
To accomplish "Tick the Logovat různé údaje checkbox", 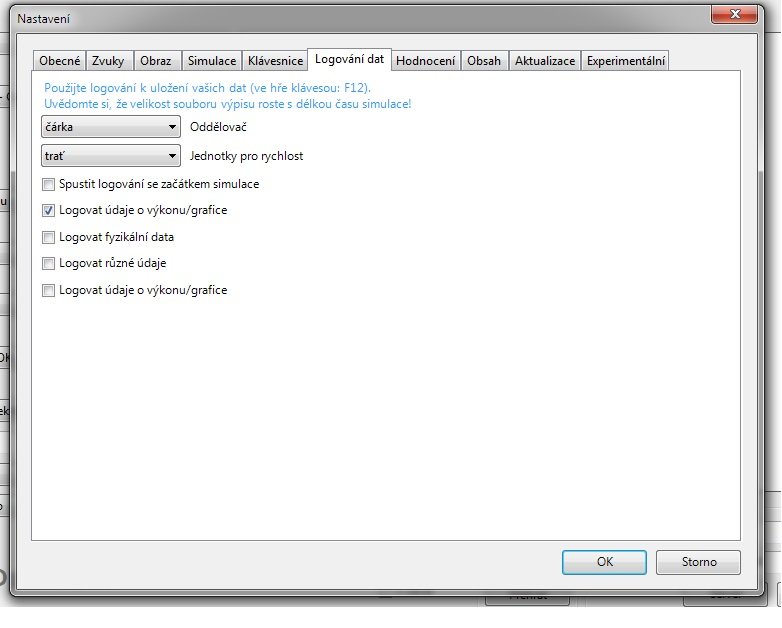I will click(49, 264).
